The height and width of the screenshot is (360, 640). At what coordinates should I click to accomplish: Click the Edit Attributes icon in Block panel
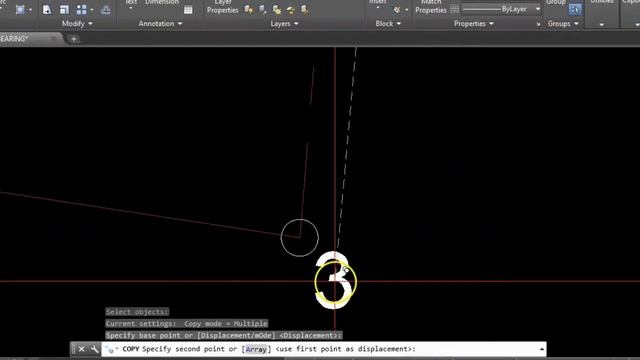click(x=397, y=10)
